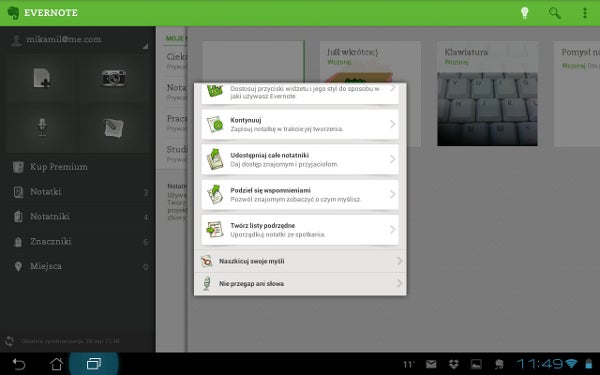Open the Evernote notification icon in status bar
This screenshot has height=375, width=600.
click(499, 364)
